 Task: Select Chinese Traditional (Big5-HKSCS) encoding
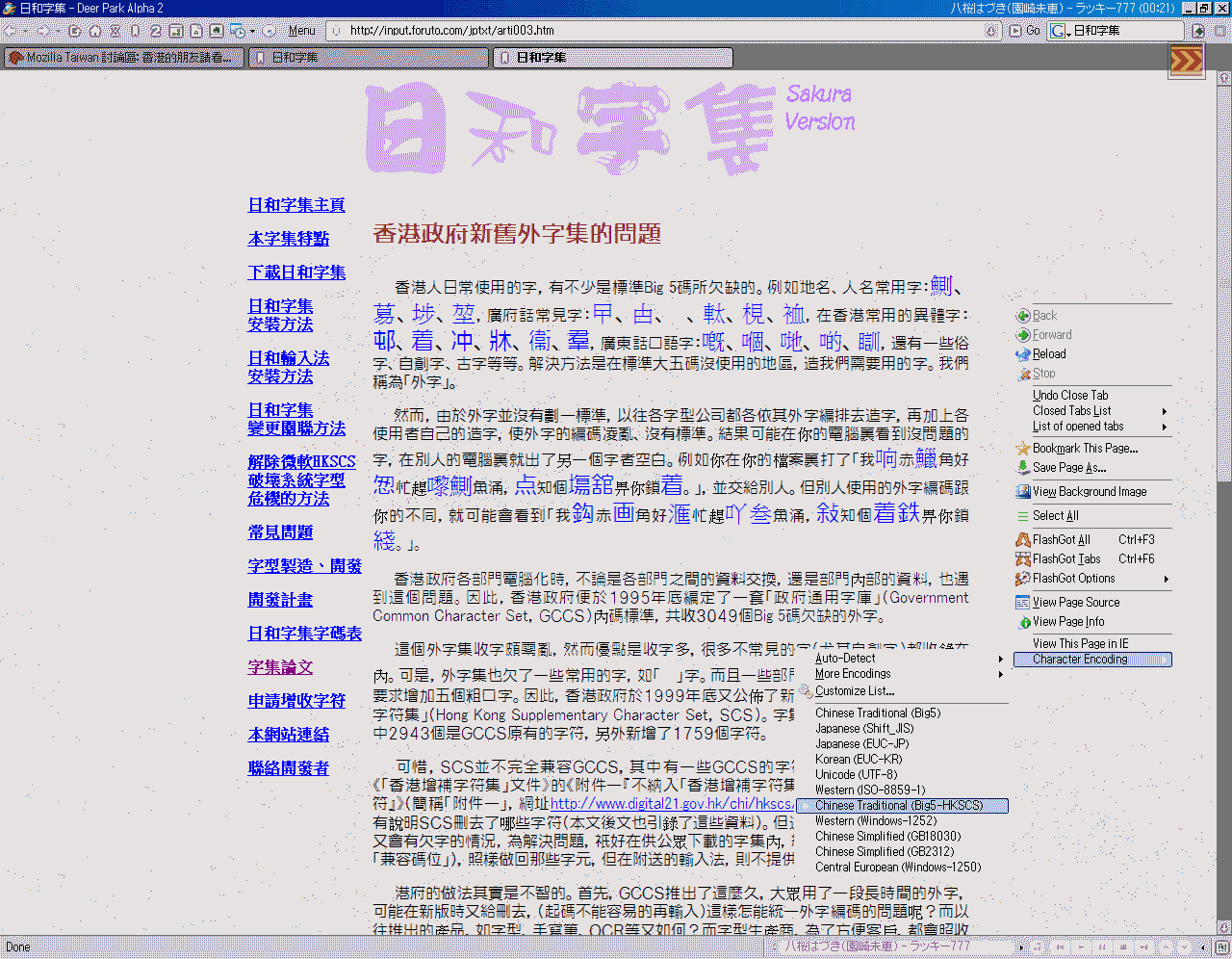pos(899,806)
